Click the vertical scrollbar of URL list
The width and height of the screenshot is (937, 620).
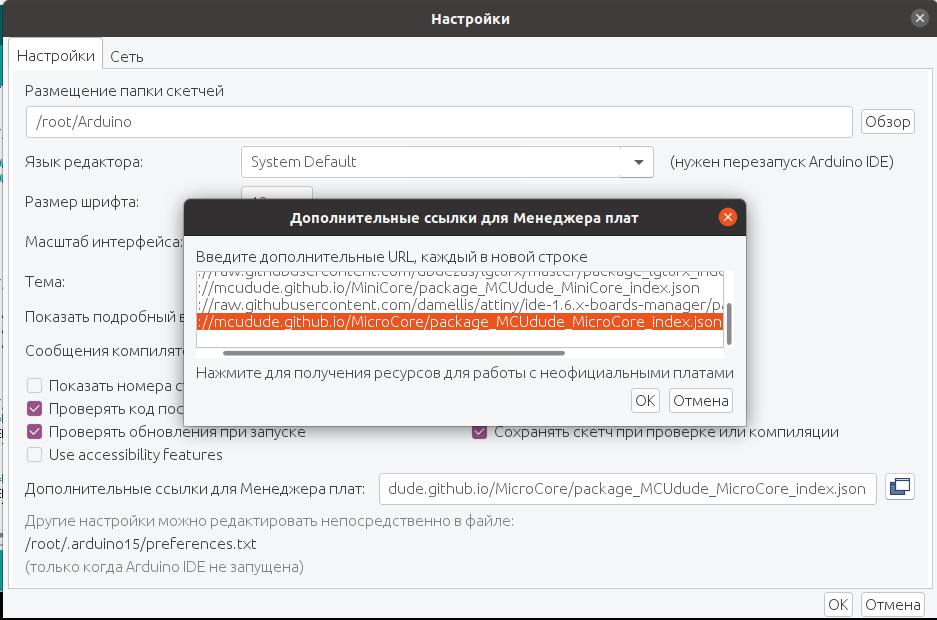point(729,323)
